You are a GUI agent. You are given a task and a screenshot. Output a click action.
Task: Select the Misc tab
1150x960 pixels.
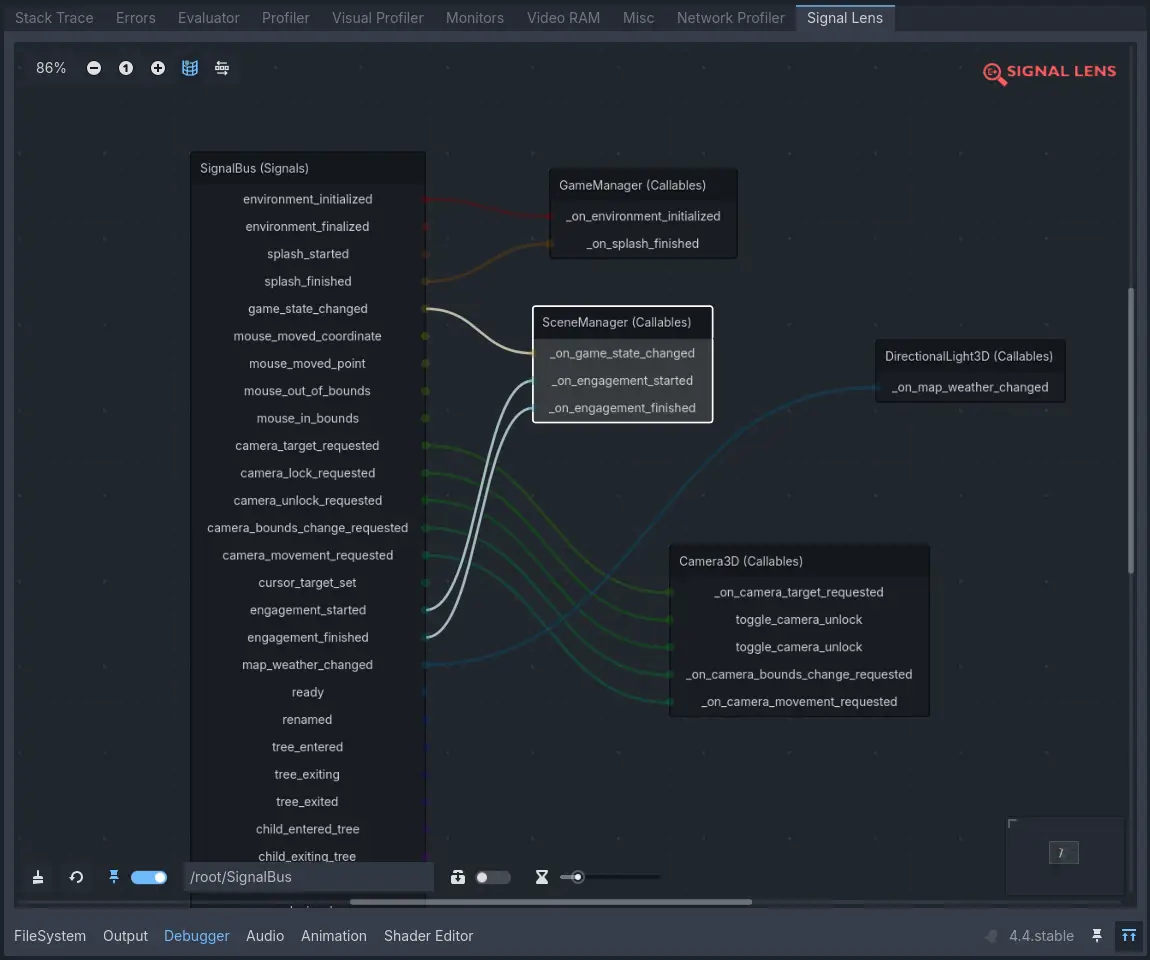point(639,18)
